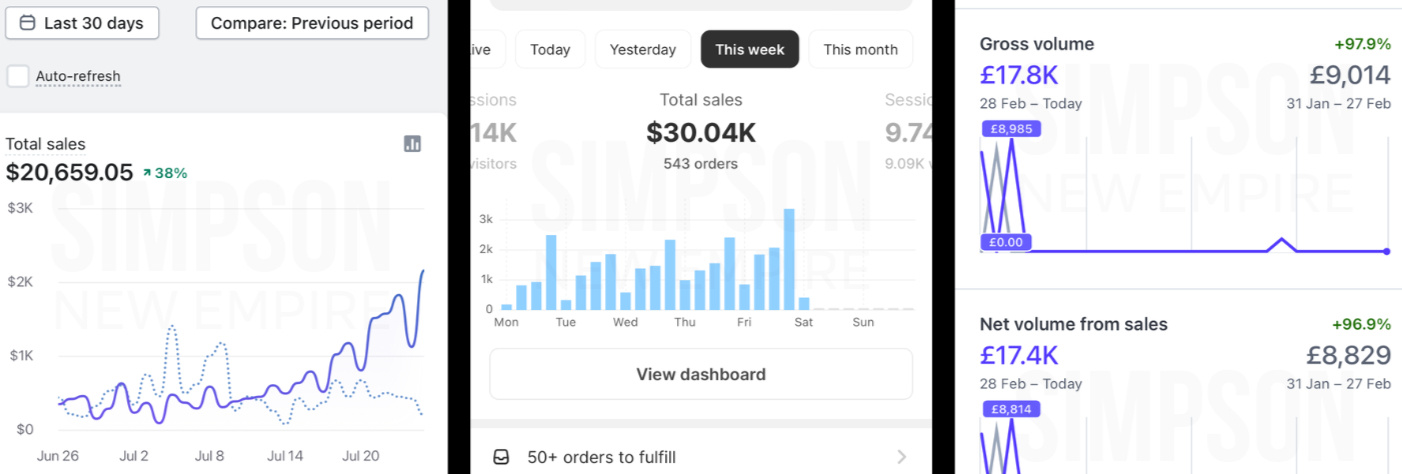This screenshot has width=1402, height=474.
Task: Click the calendar icon in the date range button
Action: click(x=27, y=23)
